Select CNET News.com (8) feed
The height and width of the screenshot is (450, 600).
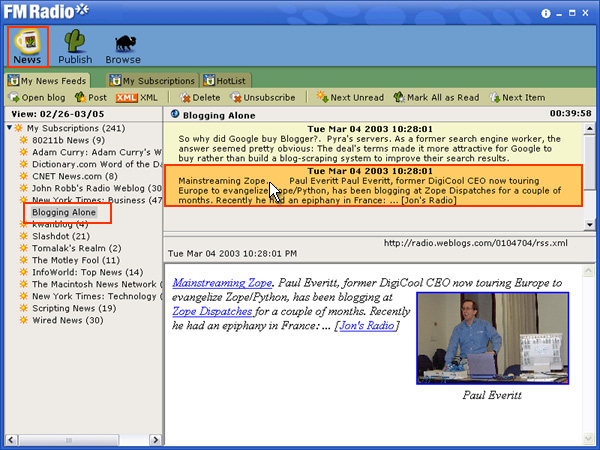[x=75, y=176]
